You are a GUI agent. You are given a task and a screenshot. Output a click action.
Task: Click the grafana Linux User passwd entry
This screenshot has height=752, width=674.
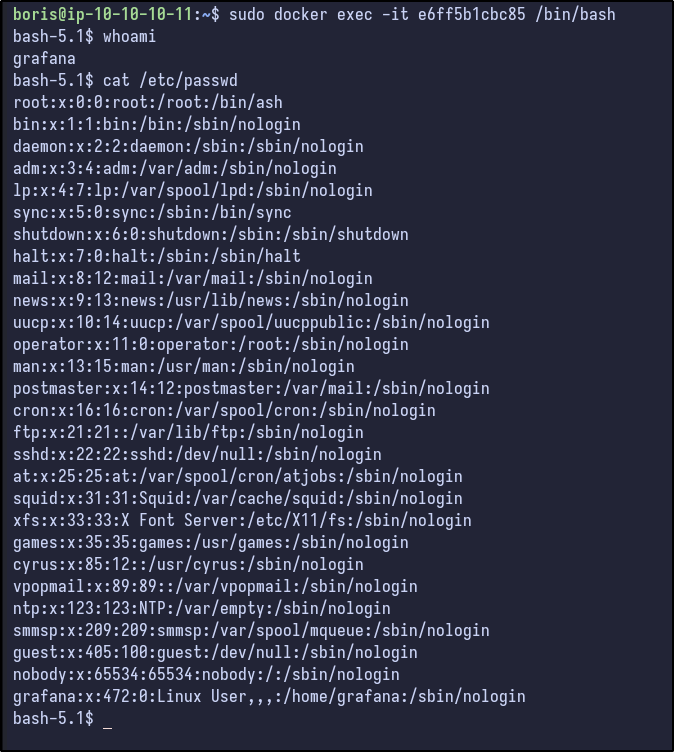[269, 696]
